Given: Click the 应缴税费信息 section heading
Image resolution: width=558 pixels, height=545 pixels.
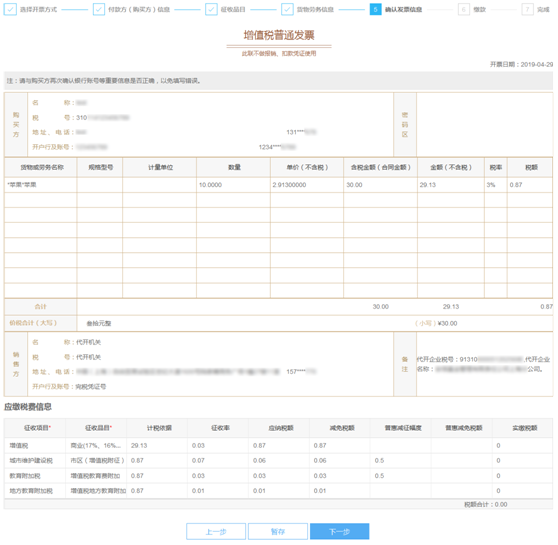Looking at the screenshot, I should pyautogui.click(x=28, y=407).
